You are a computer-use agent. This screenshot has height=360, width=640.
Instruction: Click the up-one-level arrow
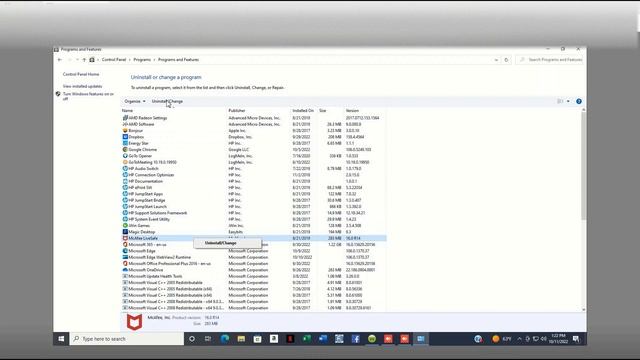coord(84,60)
